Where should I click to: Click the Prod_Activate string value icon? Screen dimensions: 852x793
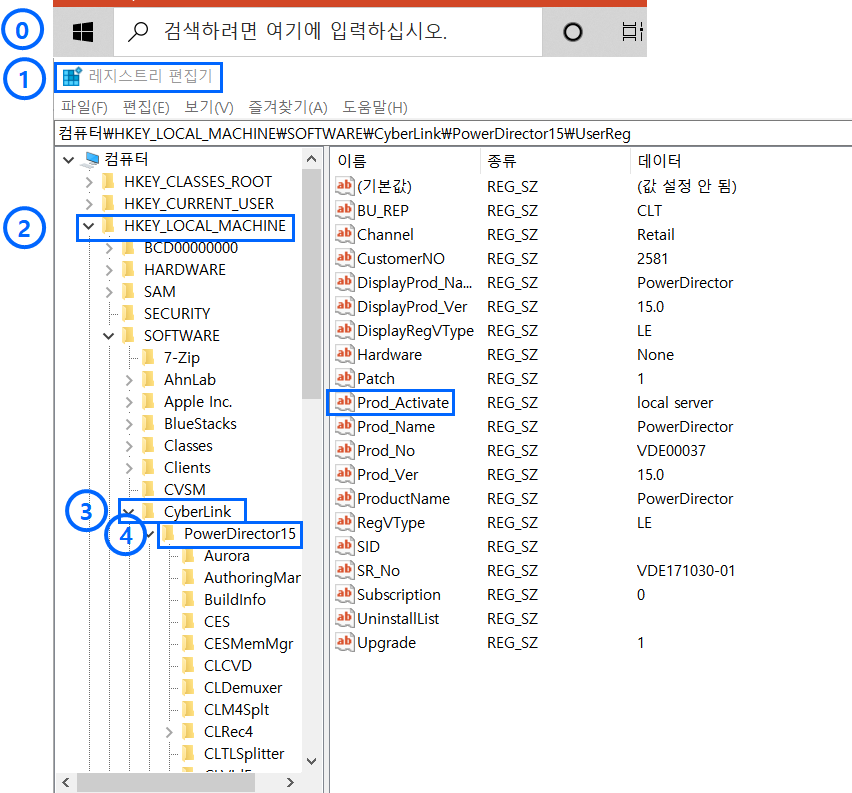344,402
